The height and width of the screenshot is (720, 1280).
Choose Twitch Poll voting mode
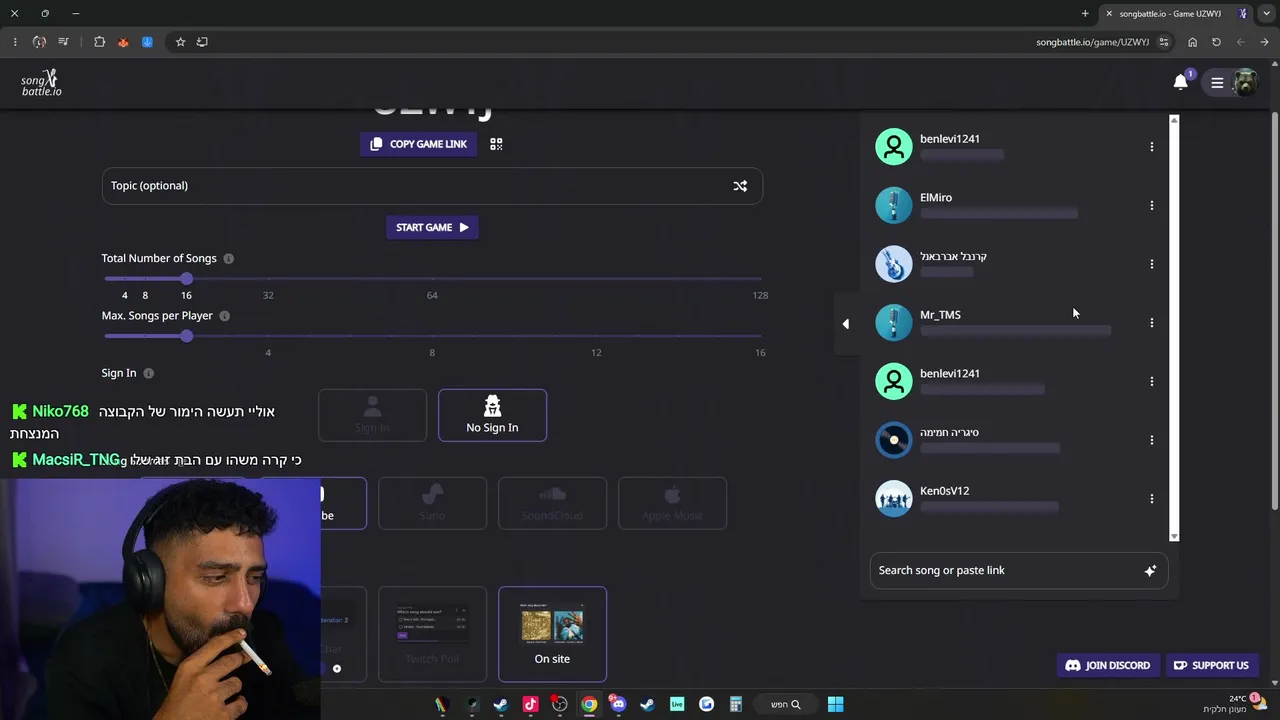[432, 634]
